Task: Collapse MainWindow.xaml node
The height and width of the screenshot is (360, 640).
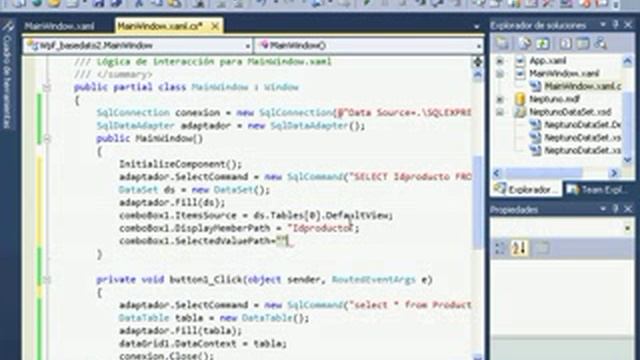Action: tap(500, 74)
